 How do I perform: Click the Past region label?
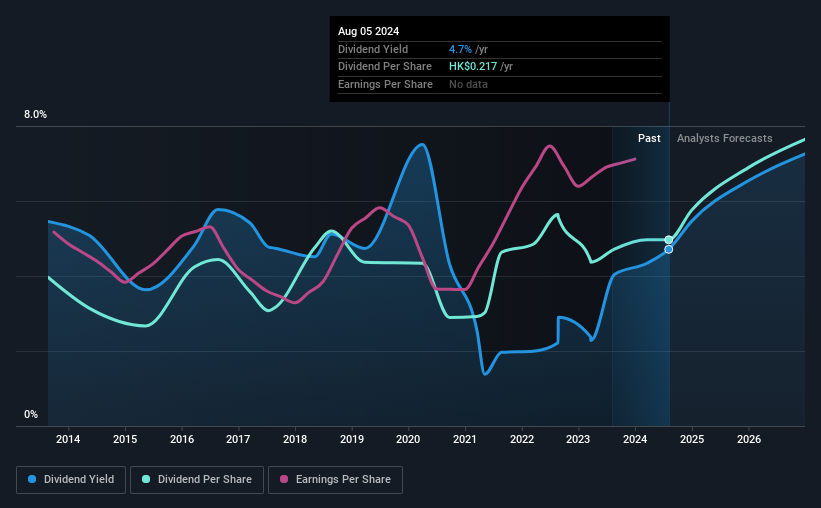(x=649, y=138)
